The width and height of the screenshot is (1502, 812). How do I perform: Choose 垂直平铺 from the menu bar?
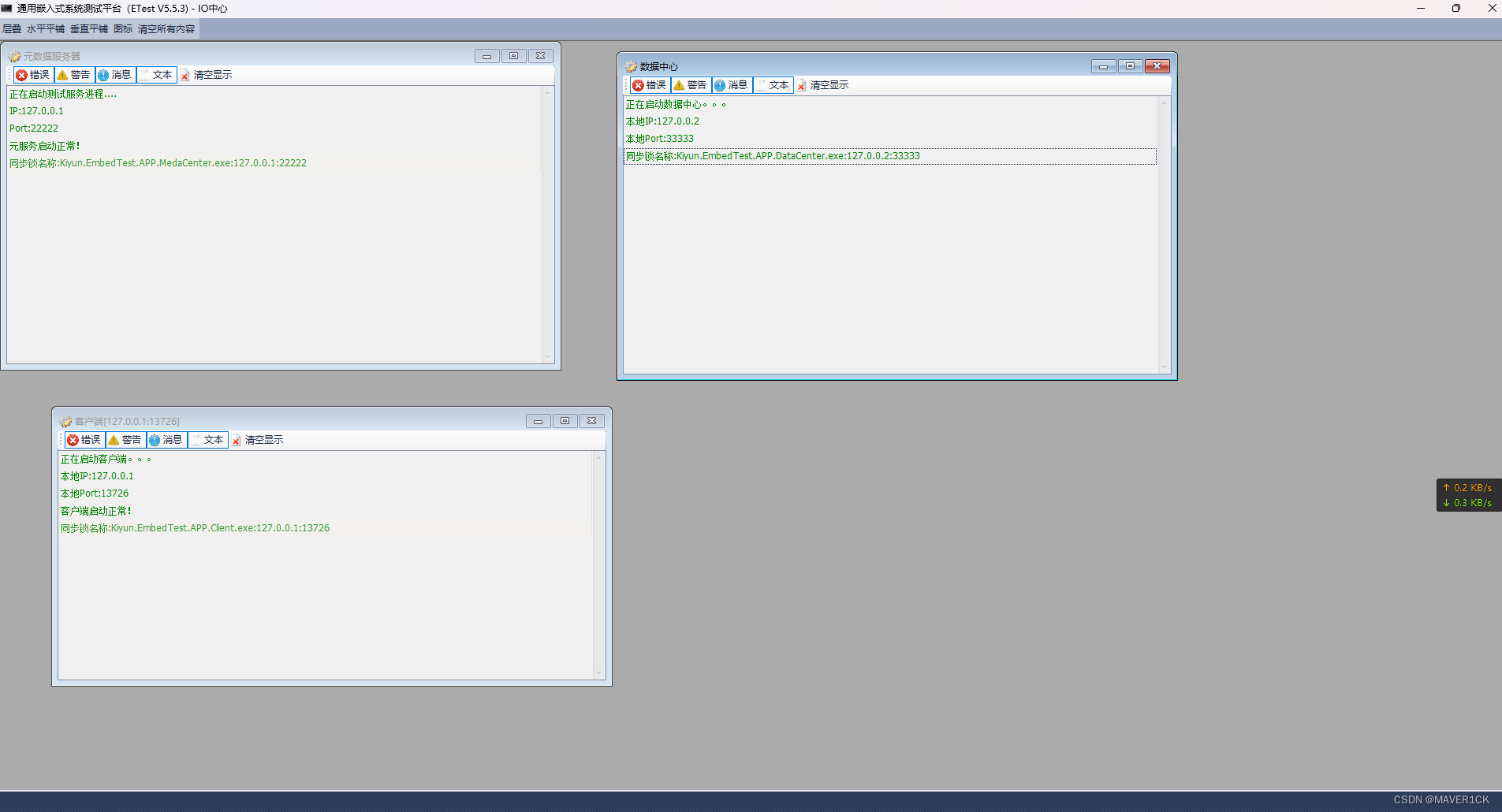click(89, 29)
